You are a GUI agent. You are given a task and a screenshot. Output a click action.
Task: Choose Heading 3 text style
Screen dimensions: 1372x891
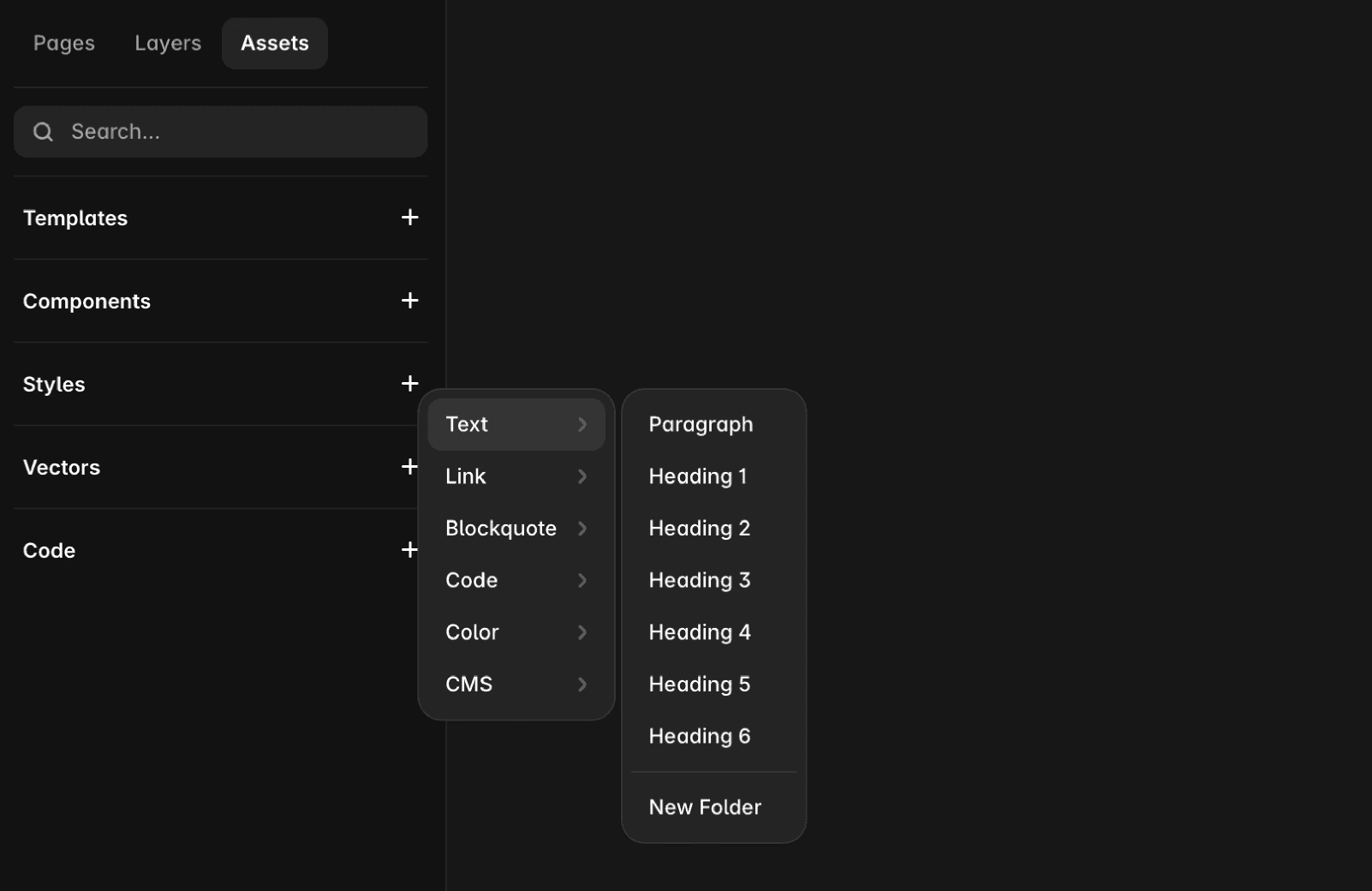[713, 580]
